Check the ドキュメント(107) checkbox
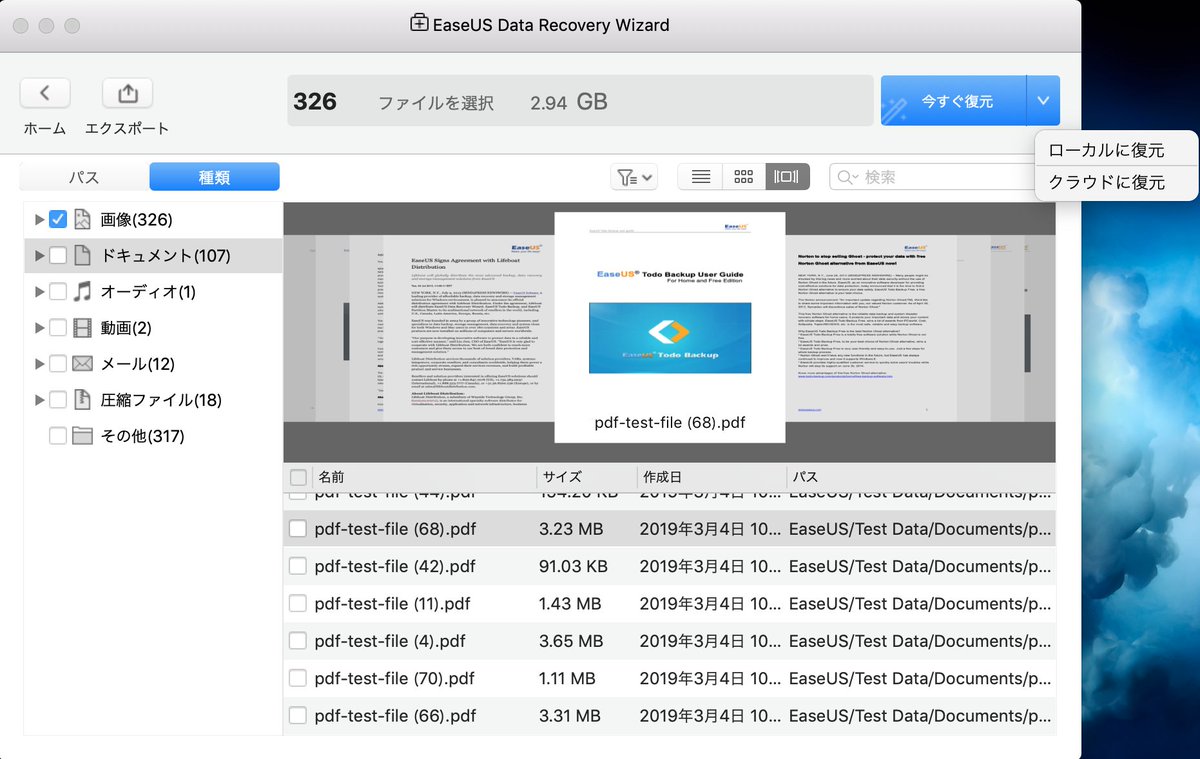The height and width of the screenshot is (759, 1200). [58, 255]
